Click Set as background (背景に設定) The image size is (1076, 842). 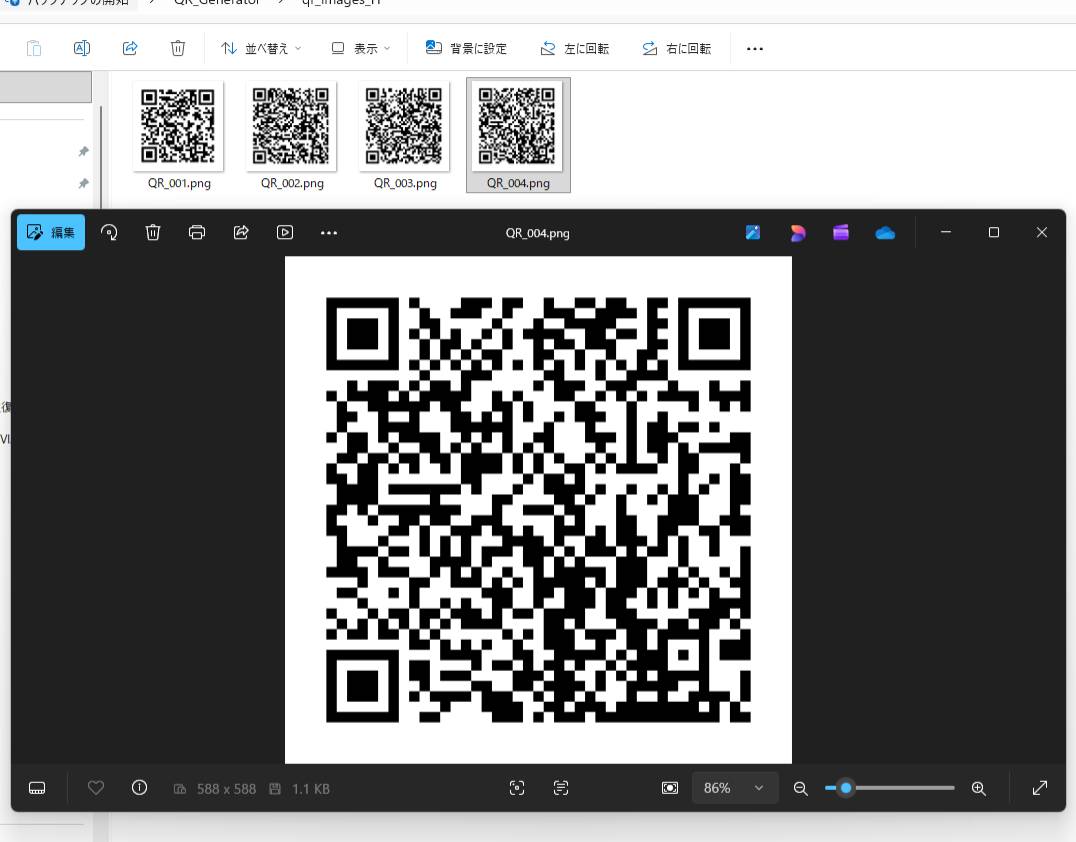coord(466,48)
